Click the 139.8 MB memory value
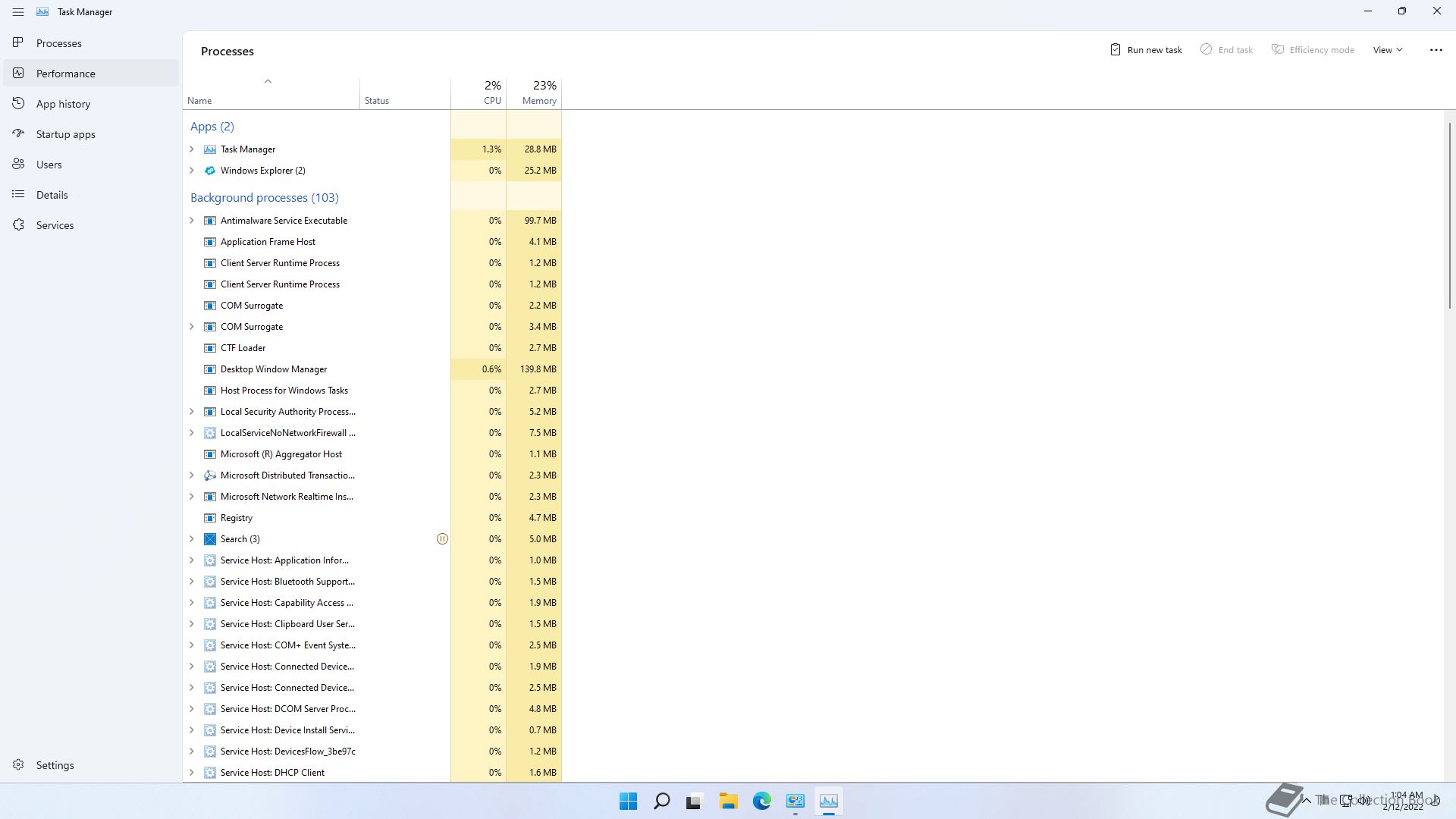The width and height of the screenshot is (1456, 819). 538,369
